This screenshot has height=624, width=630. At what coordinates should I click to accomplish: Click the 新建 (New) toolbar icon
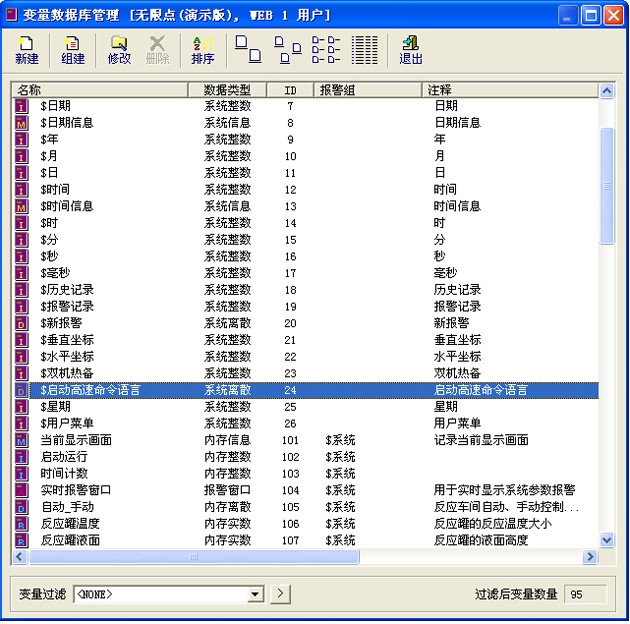tap(27, 51)
